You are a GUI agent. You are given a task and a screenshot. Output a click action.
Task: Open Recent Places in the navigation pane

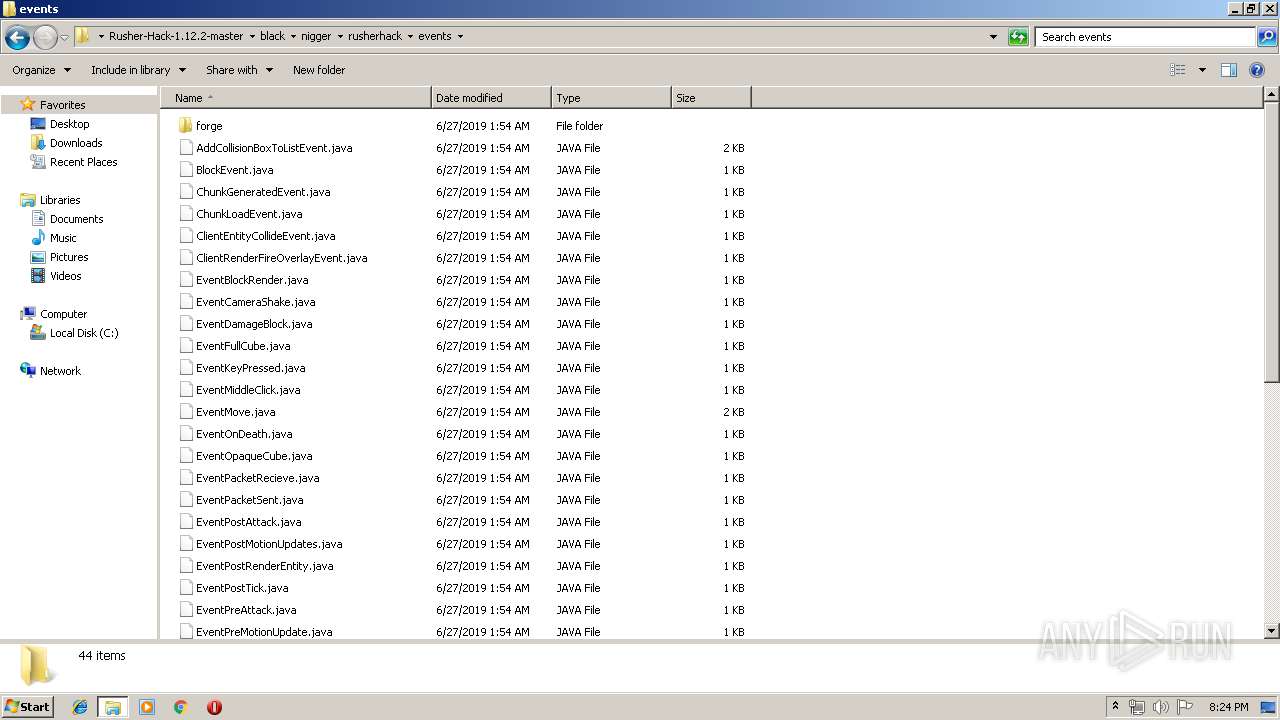click(83, 162)
